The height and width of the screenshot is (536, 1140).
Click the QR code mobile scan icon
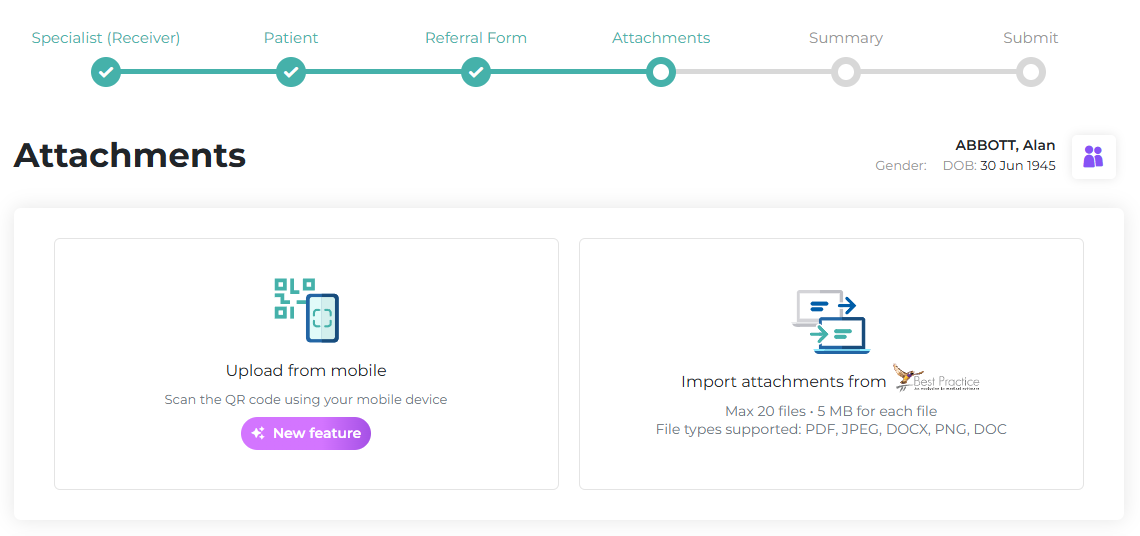306,311
